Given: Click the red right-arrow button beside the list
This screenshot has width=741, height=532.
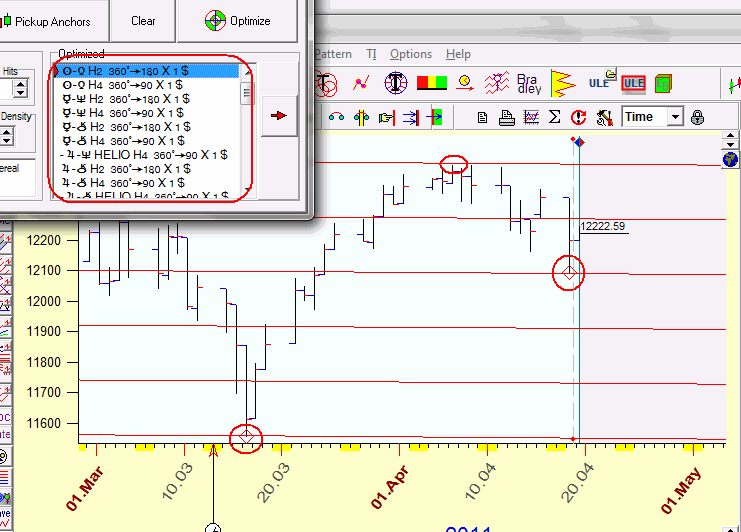Looking at the screenshot, I should pos(279,116).
